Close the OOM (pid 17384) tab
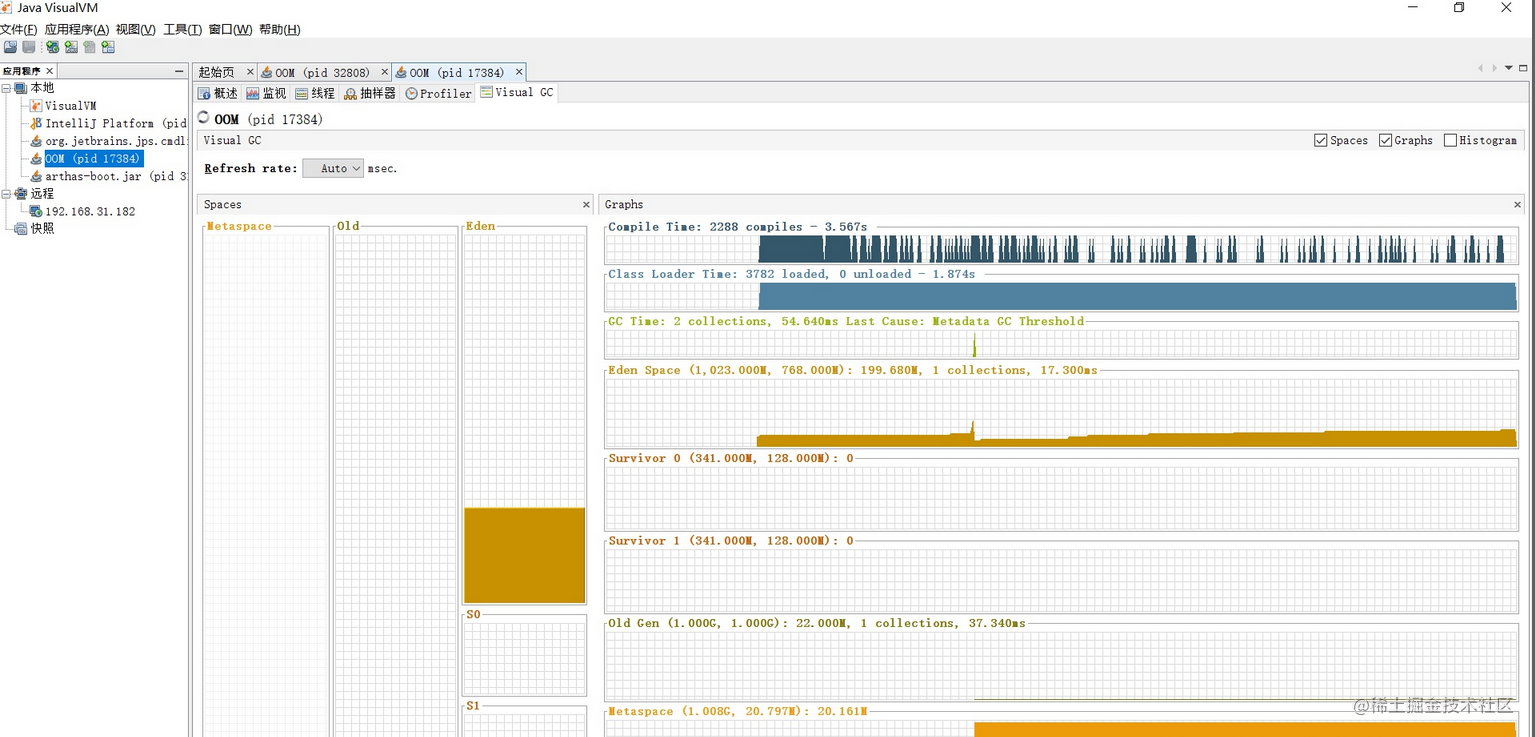This screenshot has width=1535, height=737. pos(518,72)
